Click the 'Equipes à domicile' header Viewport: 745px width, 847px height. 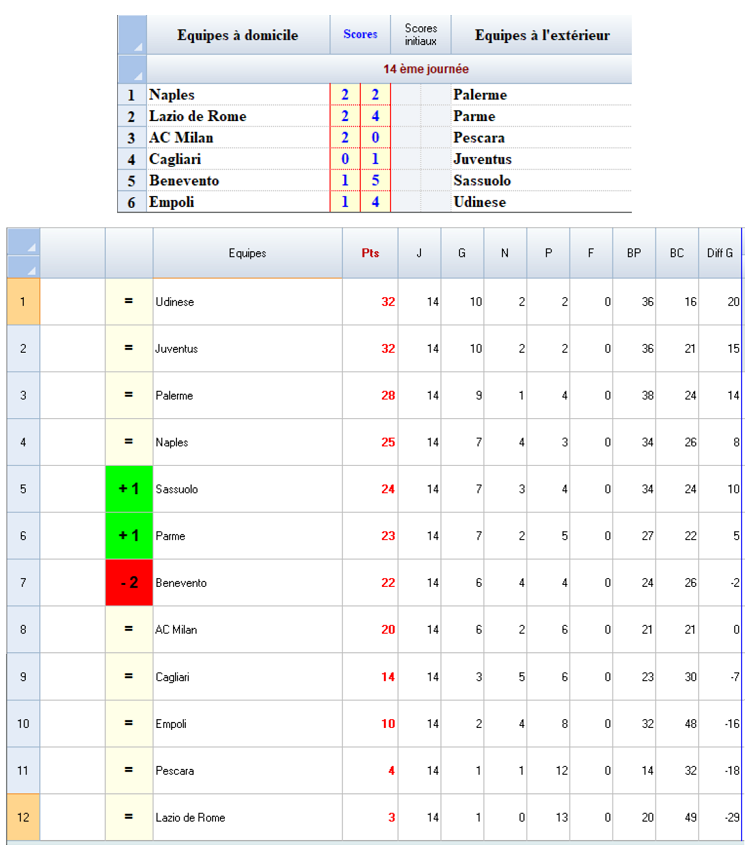238,35
